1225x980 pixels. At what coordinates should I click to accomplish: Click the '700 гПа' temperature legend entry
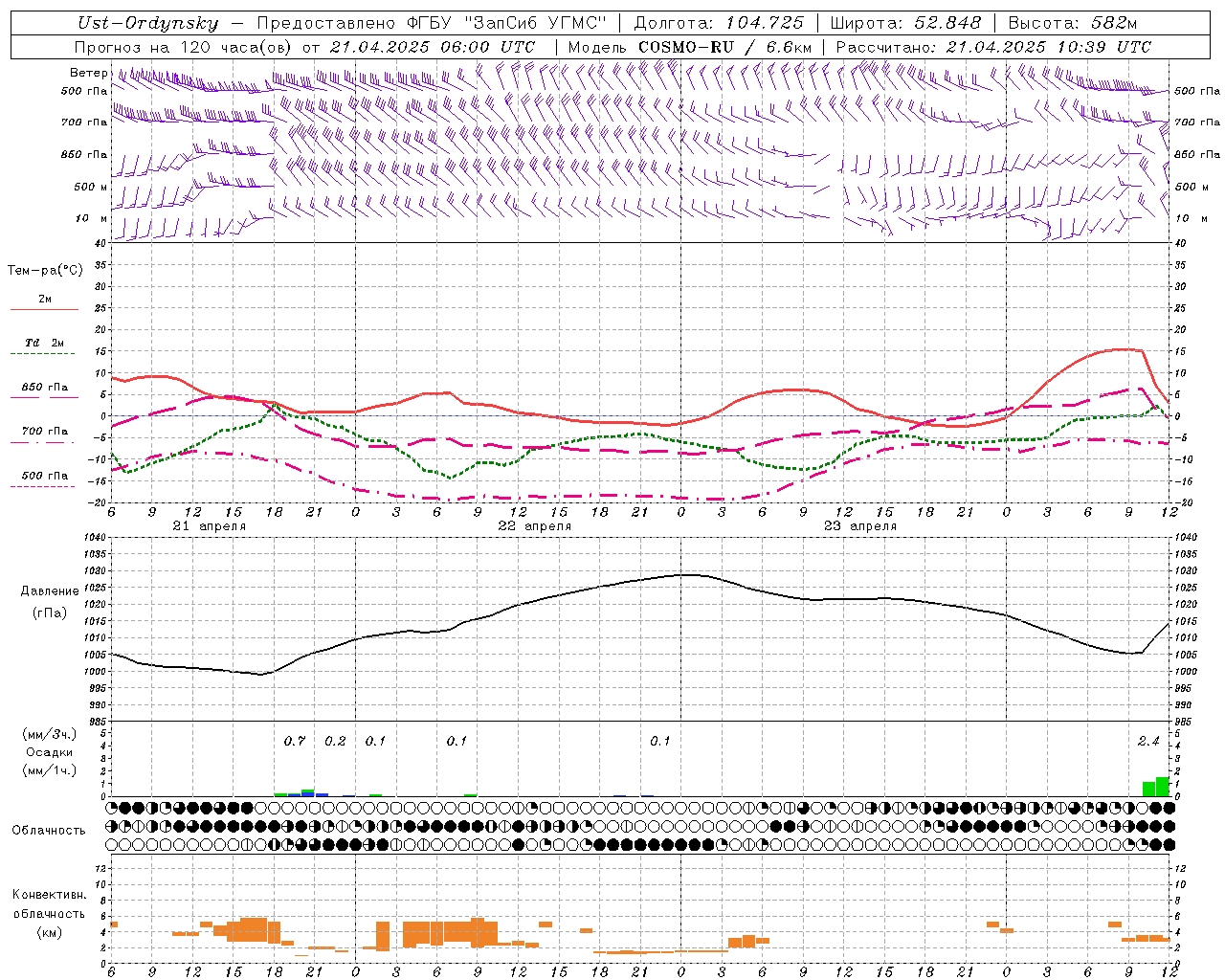point(45,432)
